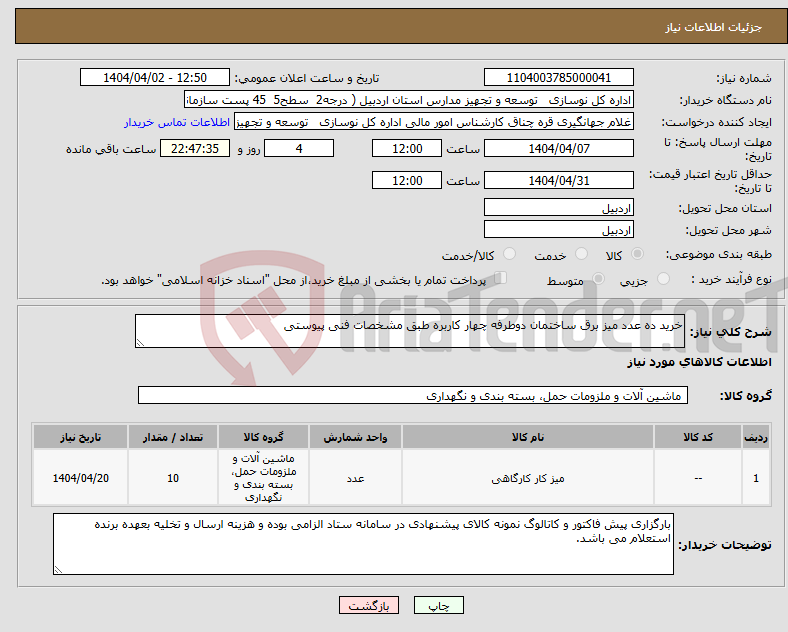The width and height of the screenshot is (788, 632).
Task: Click the announcement date field 1404/04/02 - 12:50
Action: (x=155, y=77)
